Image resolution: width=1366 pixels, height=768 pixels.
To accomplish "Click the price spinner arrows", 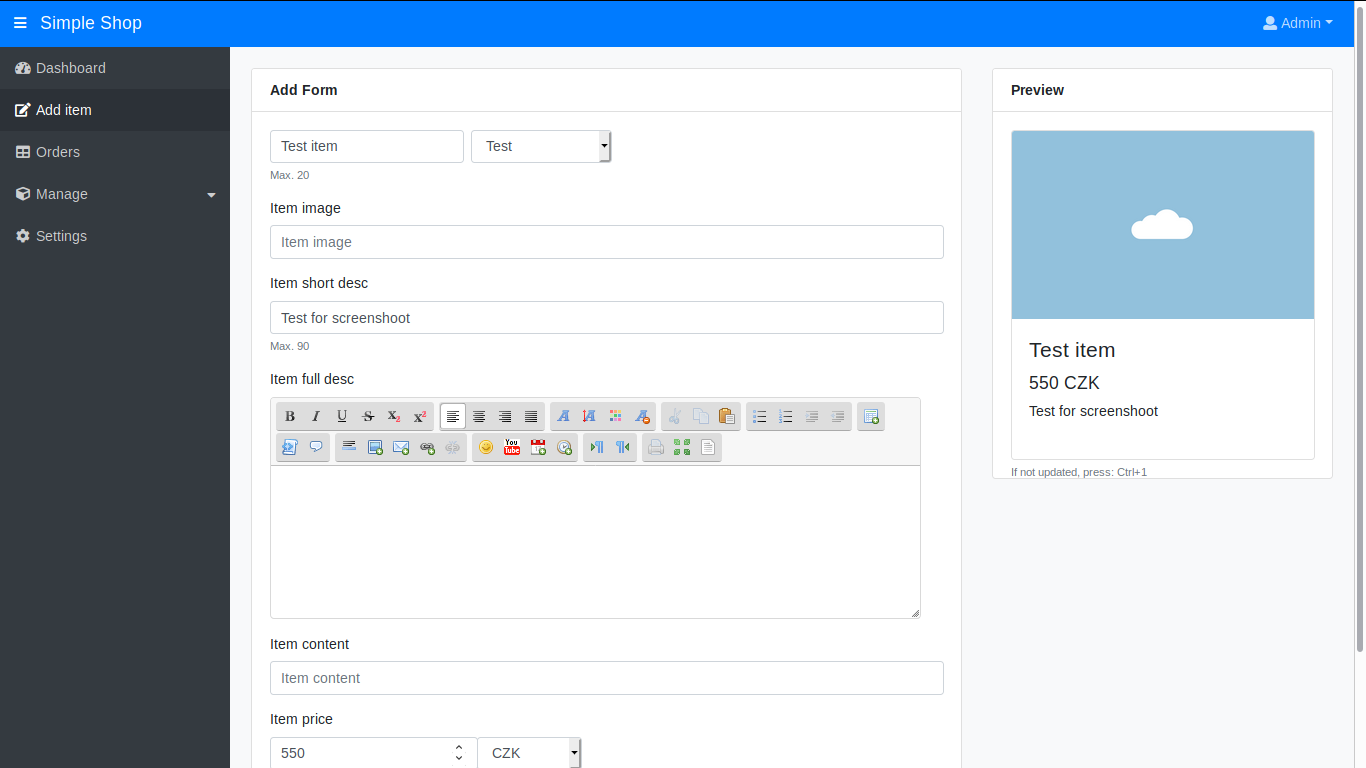I will pos(459,752).
